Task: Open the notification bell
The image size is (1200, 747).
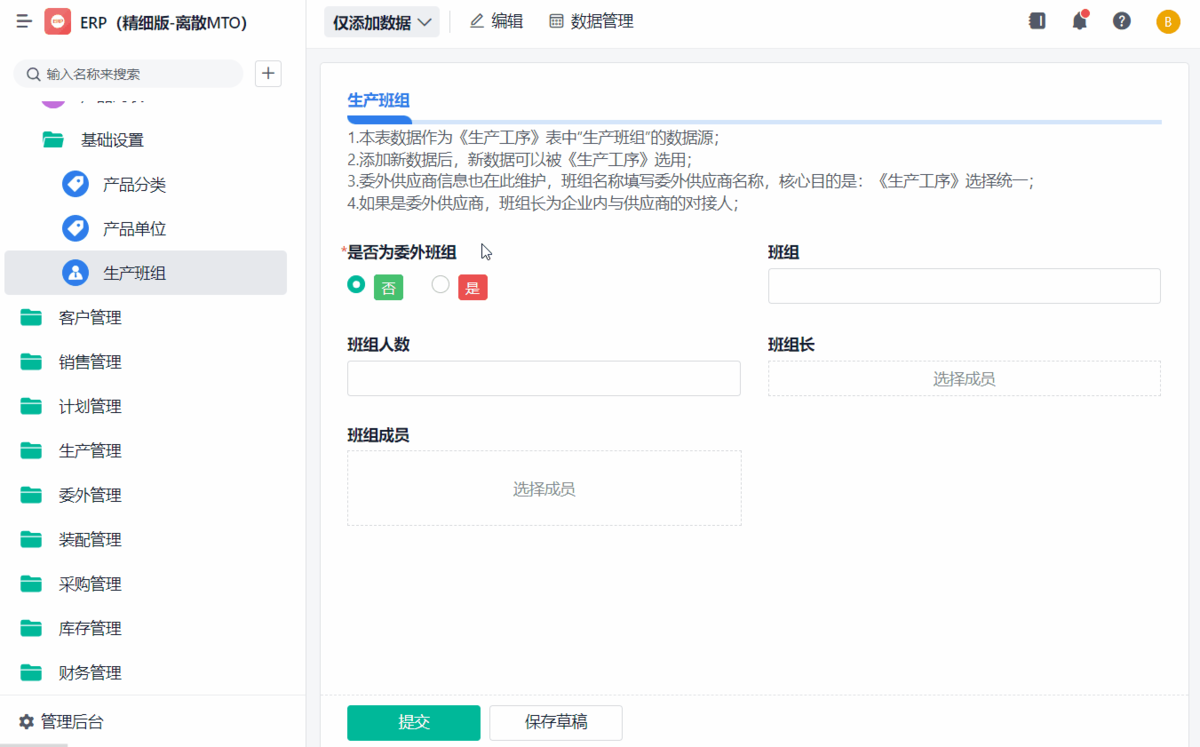Action: pos(1080,21)
